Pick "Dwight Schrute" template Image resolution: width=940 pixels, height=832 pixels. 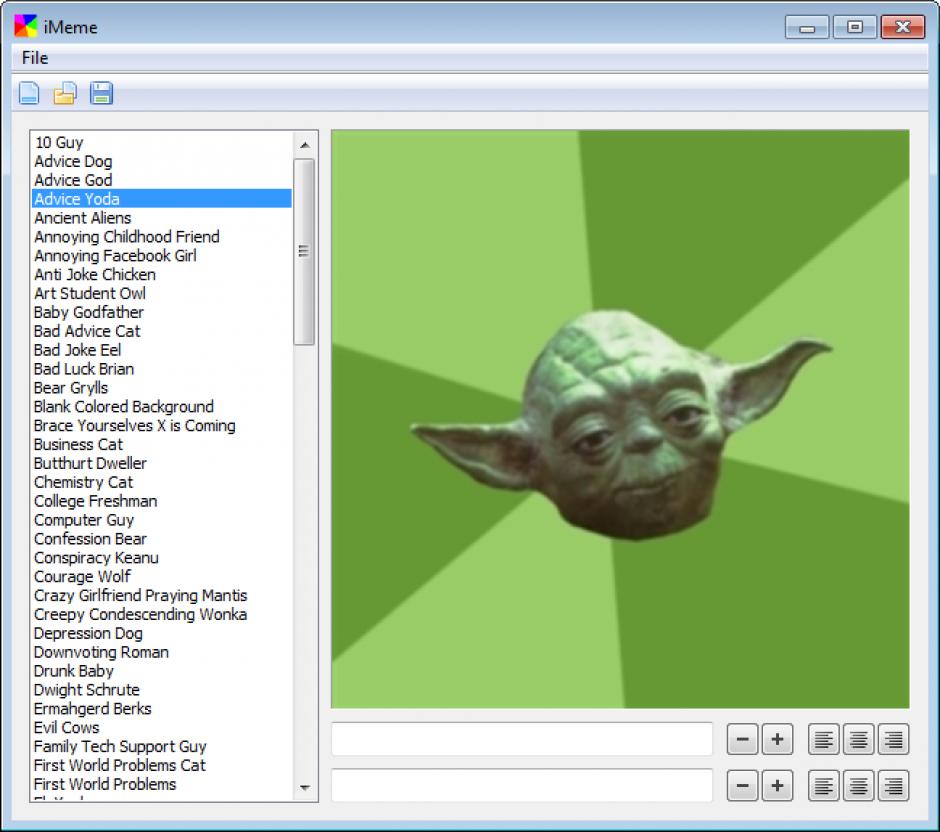click(x=162, y=690)
